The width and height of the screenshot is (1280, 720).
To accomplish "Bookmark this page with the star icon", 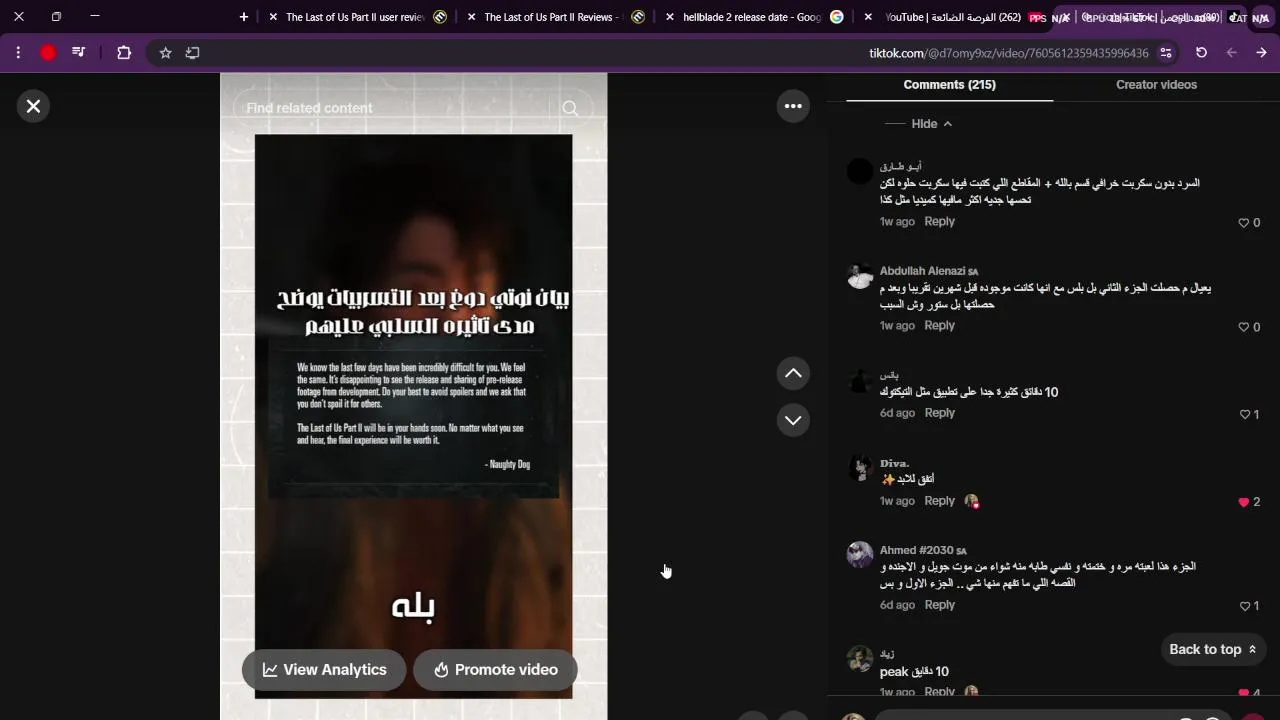I will pos(165,53).
